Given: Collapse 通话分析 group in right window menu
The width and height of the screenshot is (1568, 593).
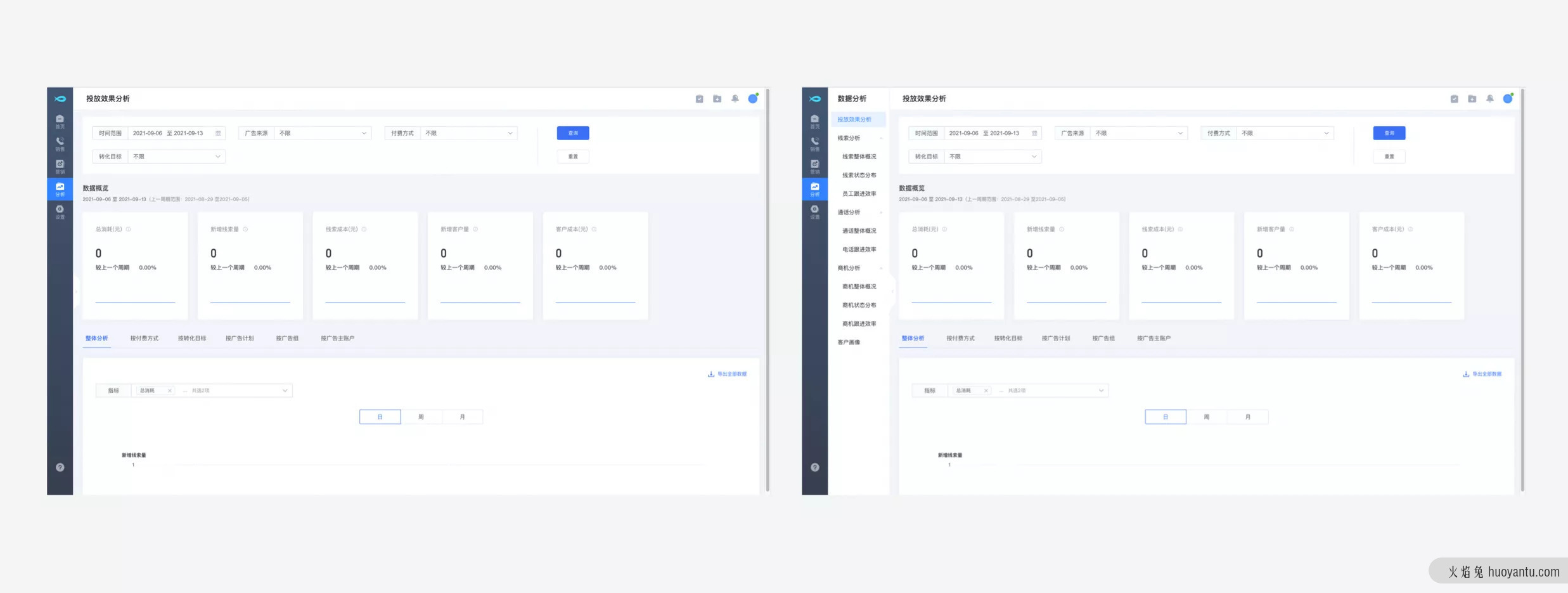Looking at the screenshot, I should (881, 212).
